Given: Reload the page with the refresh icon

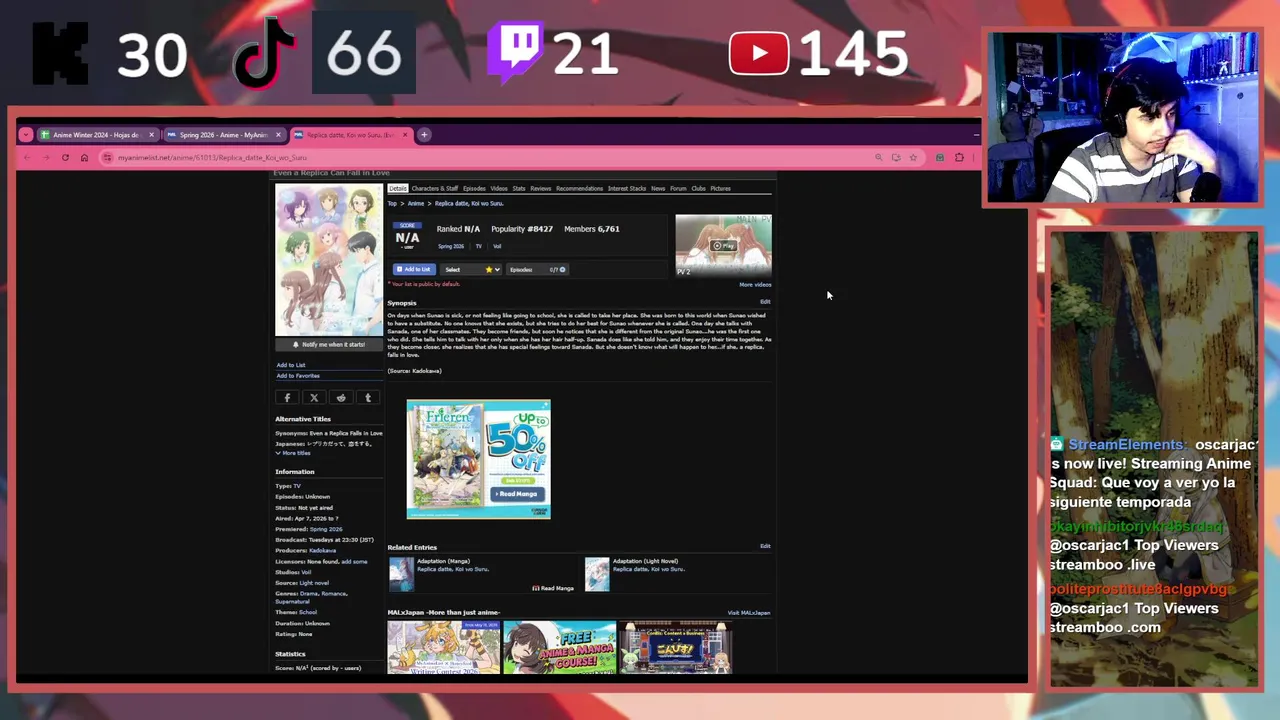Looking at the screenshot, I should pyautogui.click(x=65, y=157).
